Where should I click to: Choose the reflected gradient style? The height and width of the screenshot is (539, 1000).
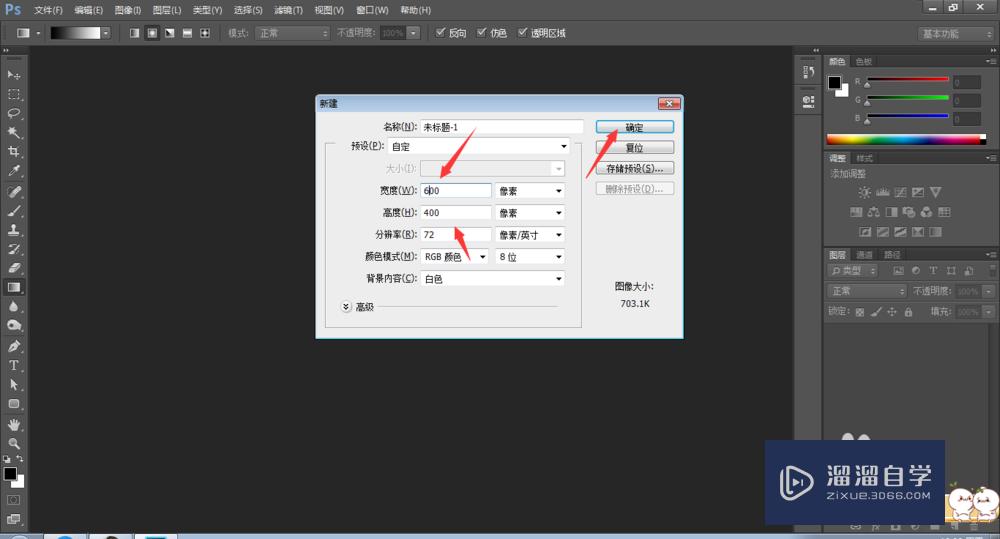[x=188, y=33]
